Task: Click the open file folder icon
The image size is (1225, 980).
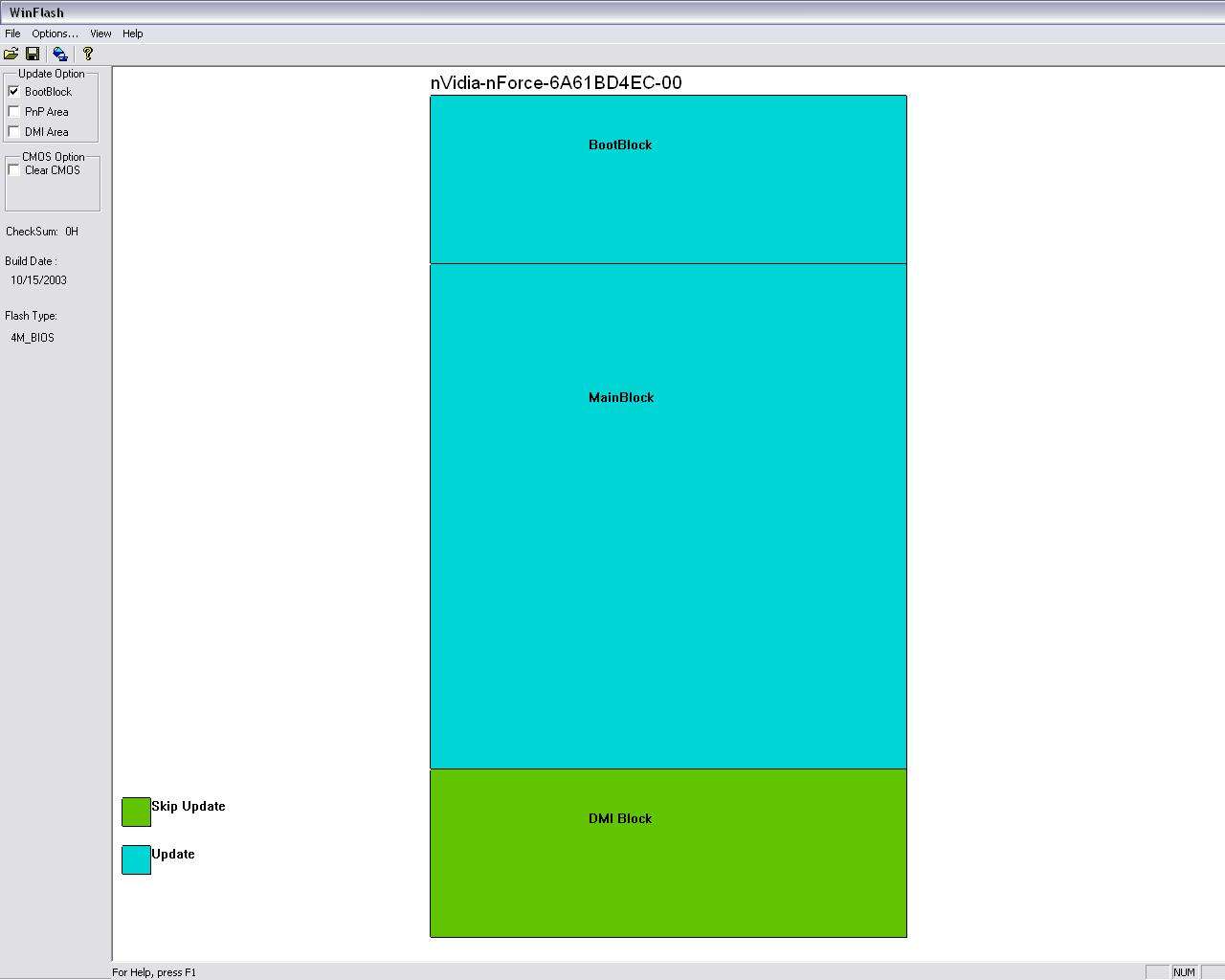Action: [11, 54]
